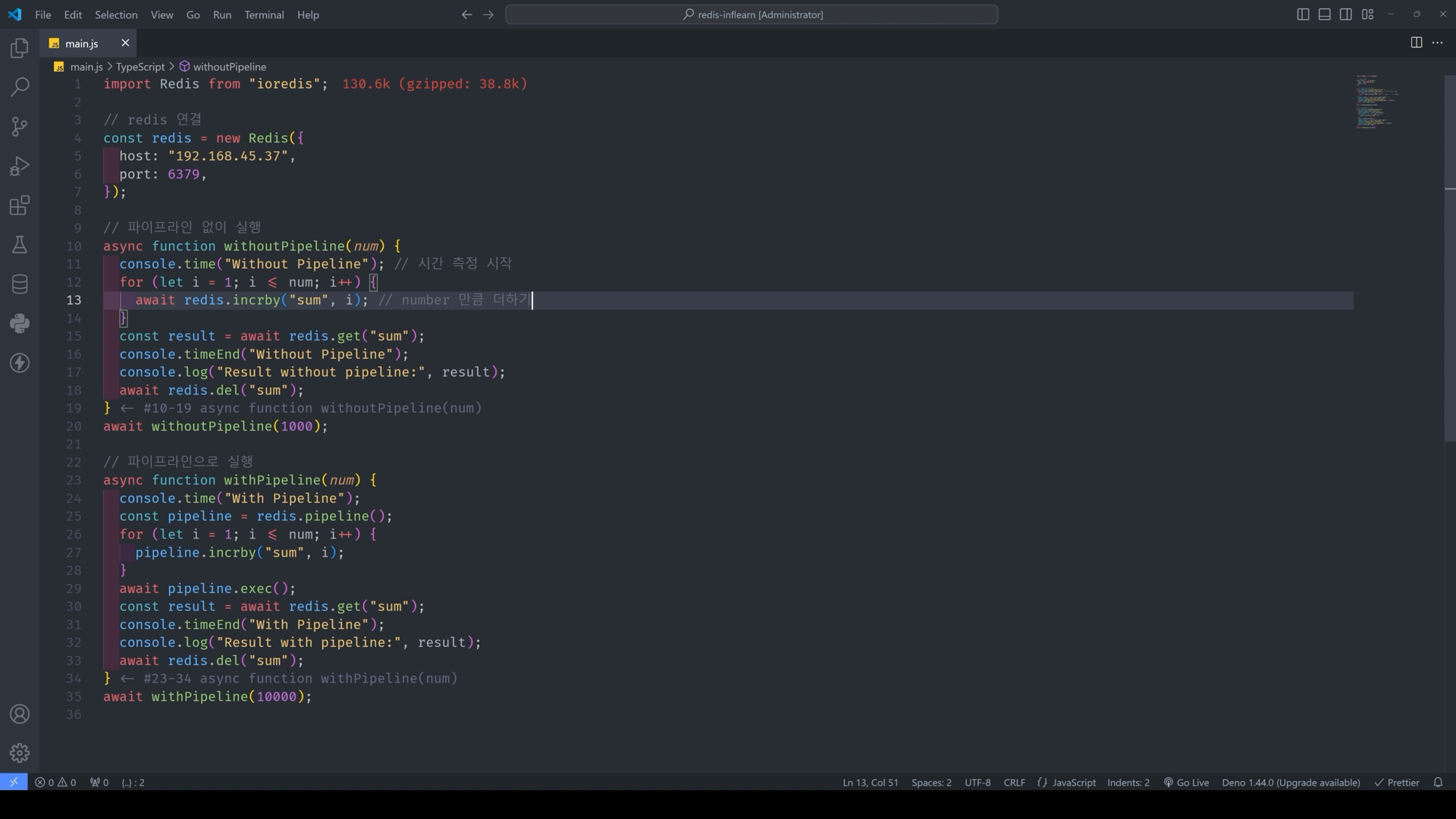The height and width of the screenshot is (819, 1456).
Task: Click the redis-inflearn command center search box
Action: click(752, 14)
